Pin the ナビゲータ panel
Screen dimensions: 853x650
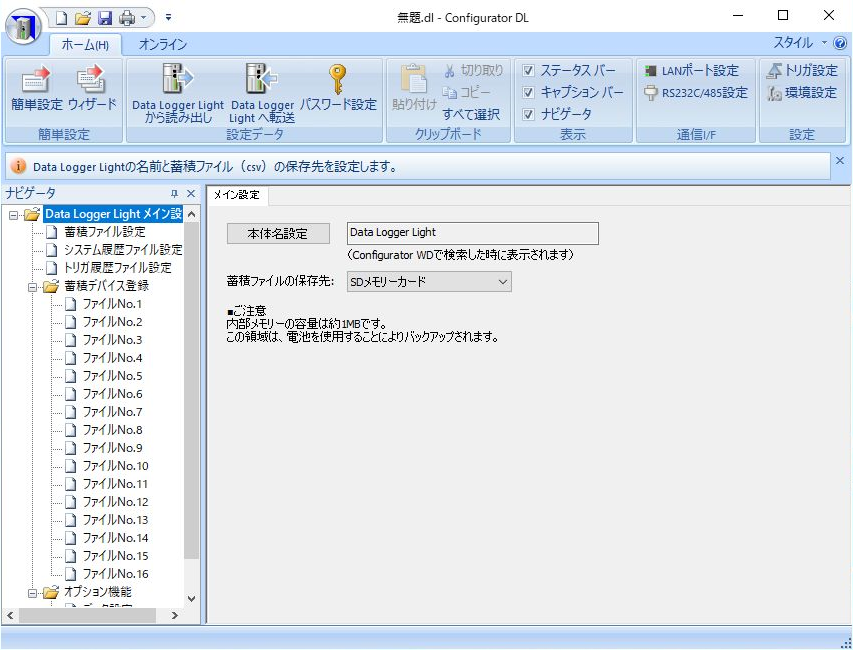[175, 194]
